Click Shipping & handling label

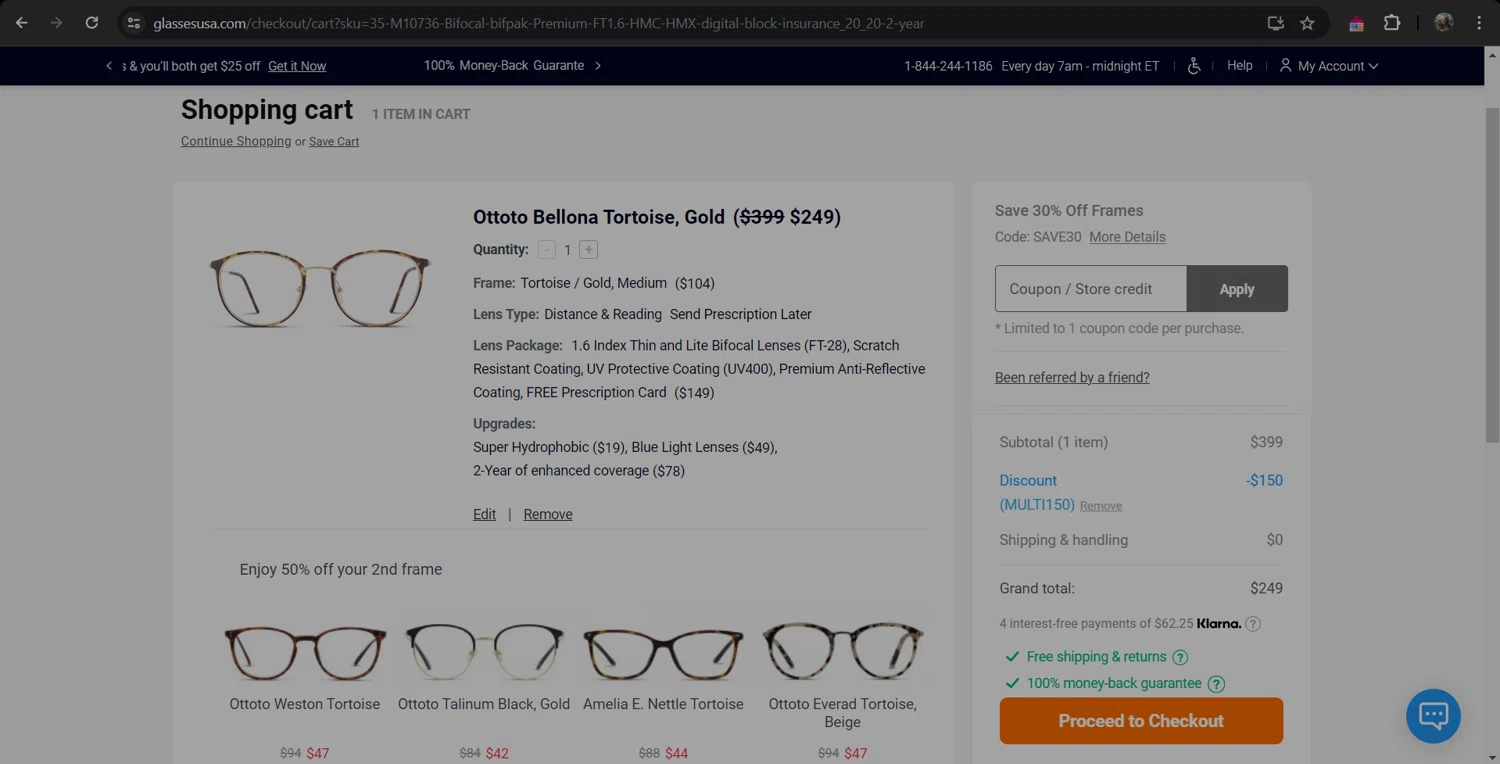pos(1063,540)
